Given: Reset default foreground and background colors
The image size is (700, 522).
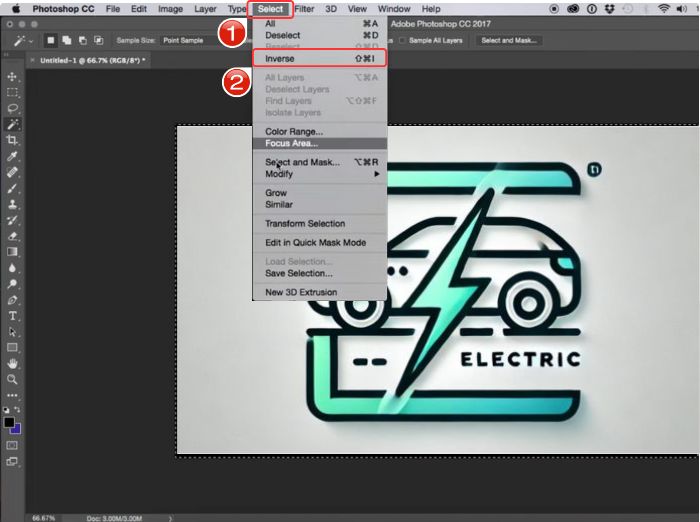Looking at the screenshot, I should pyautogui.click(x=6, y=409).
